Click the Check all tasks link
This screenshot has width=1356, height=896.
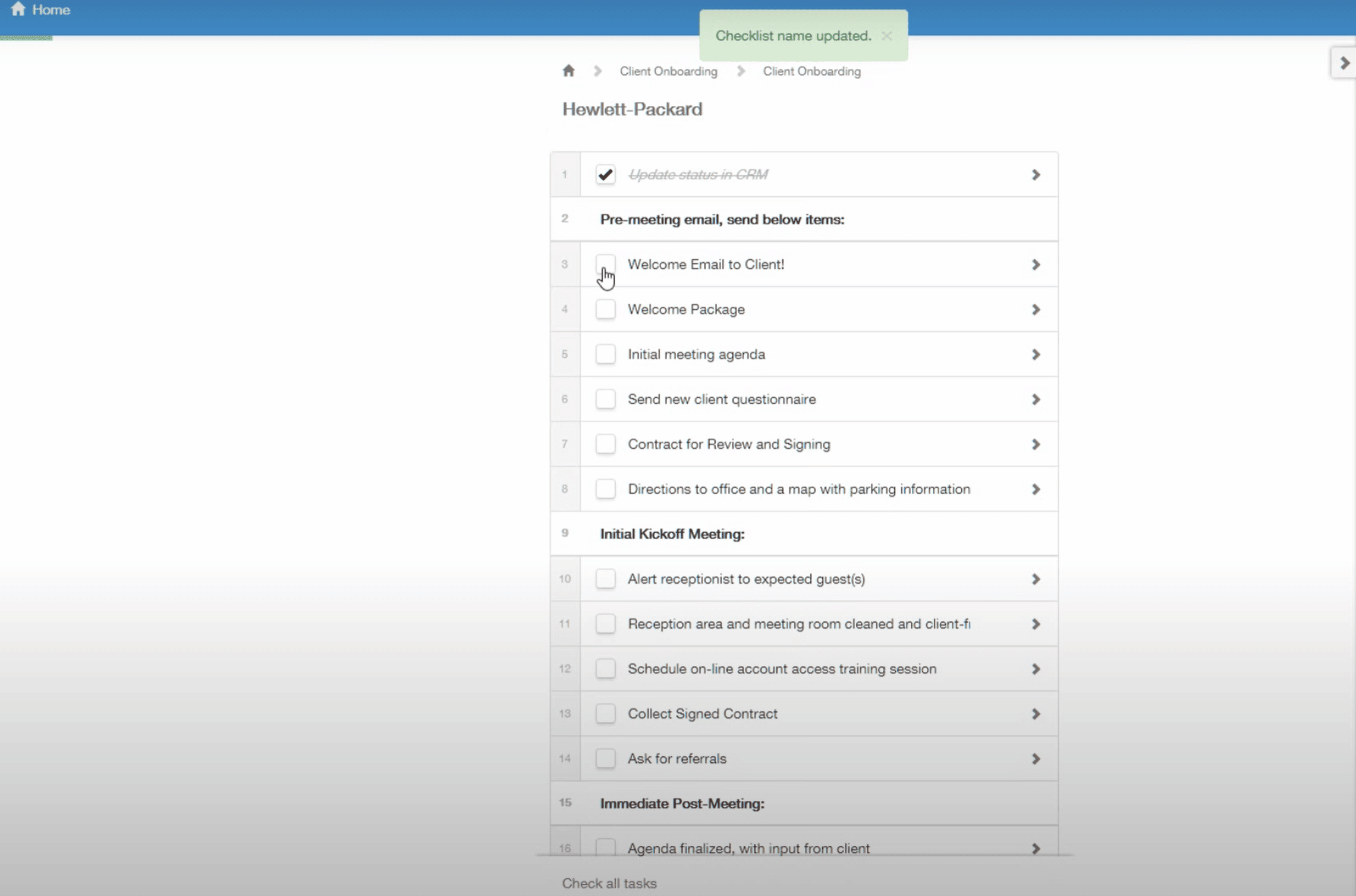click(x=609, y=883)
